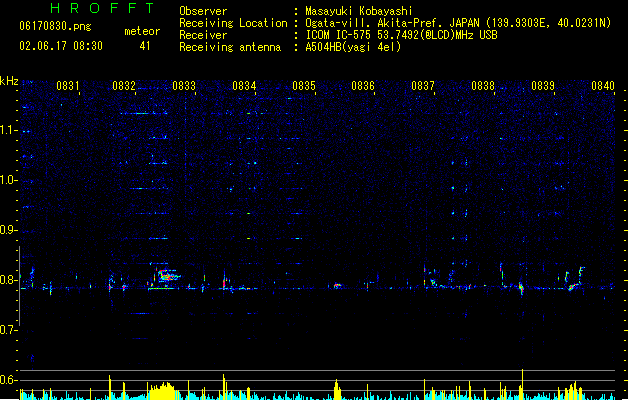Click the 0838 time marker
Image resolution: width=629 pixels, height=400 pixels.
pyautogui.click(x=483, y=86)
